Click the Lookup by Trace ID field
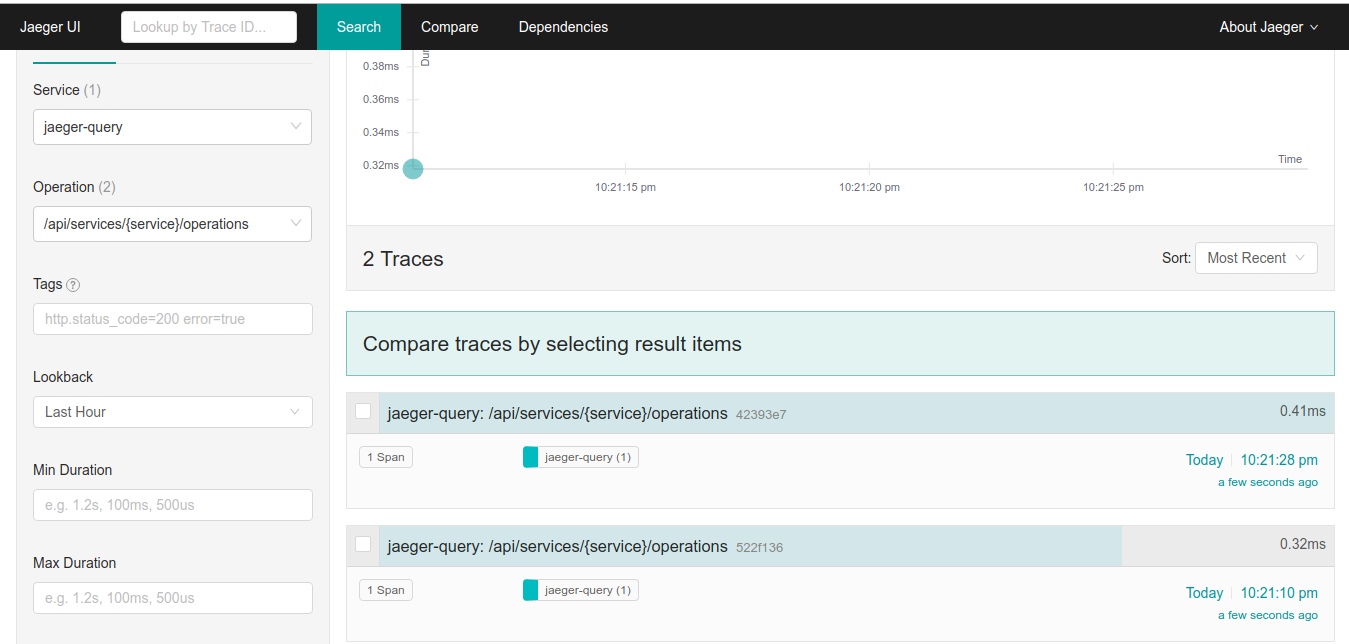Screen dimensions: 1349x644 tap(209, 27)
